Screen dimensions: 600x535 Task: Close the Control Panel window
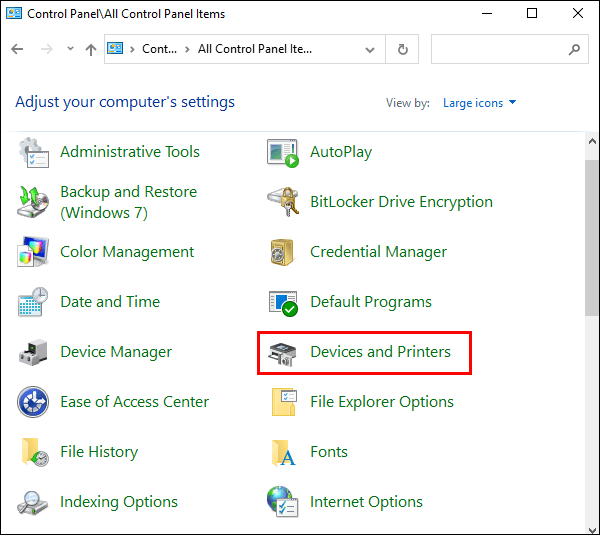point(577,13)
